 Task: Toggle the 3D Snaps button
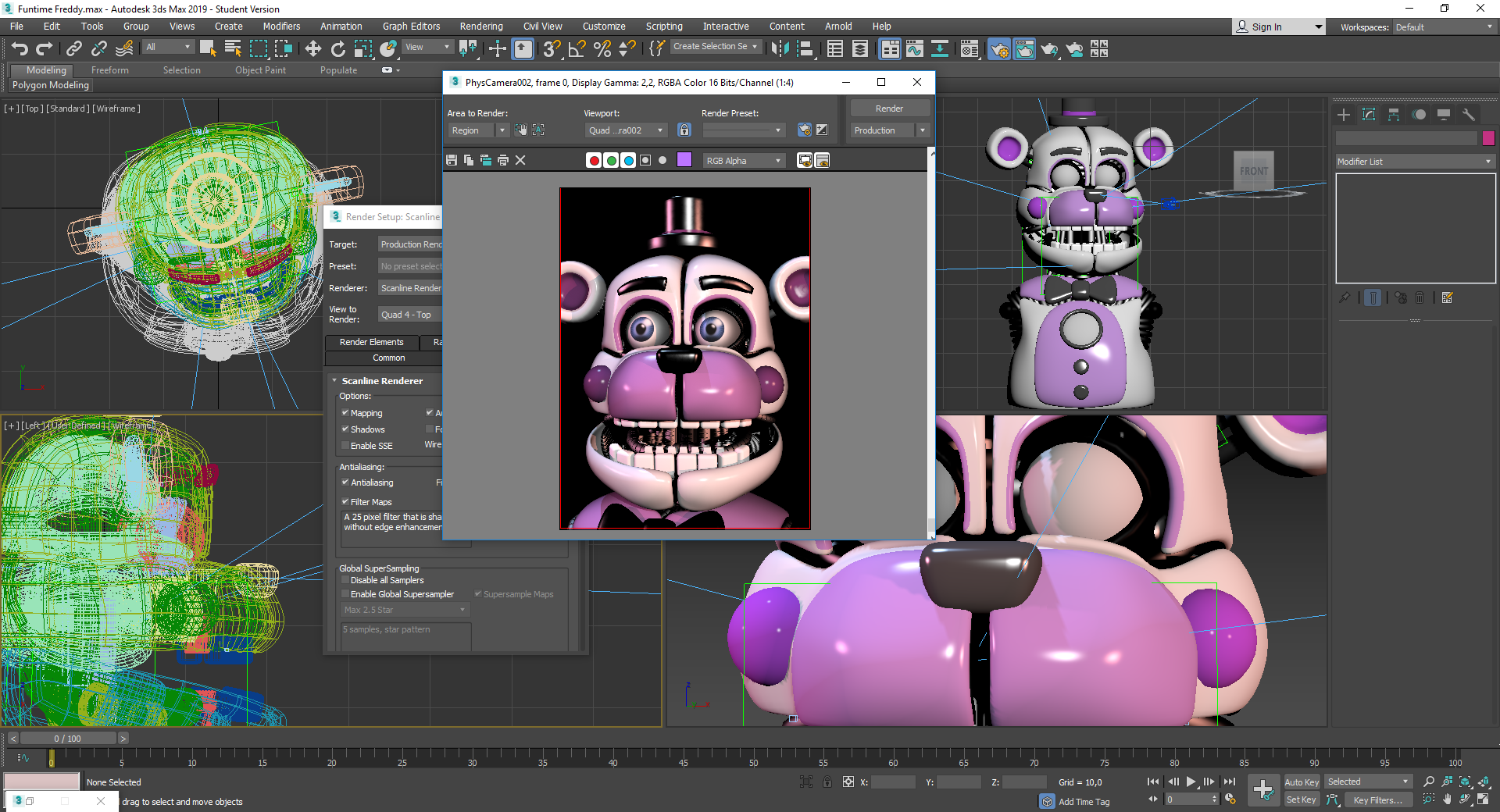coord(552,49)
